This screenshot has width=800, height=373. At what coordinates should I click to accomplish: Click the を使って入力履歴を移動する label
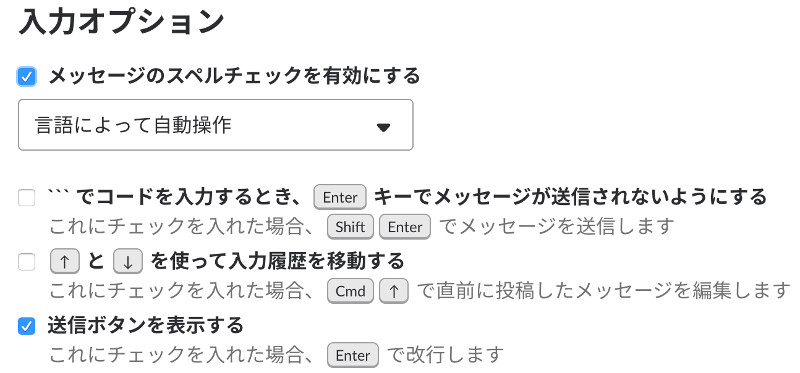click(x=277, y=262)
